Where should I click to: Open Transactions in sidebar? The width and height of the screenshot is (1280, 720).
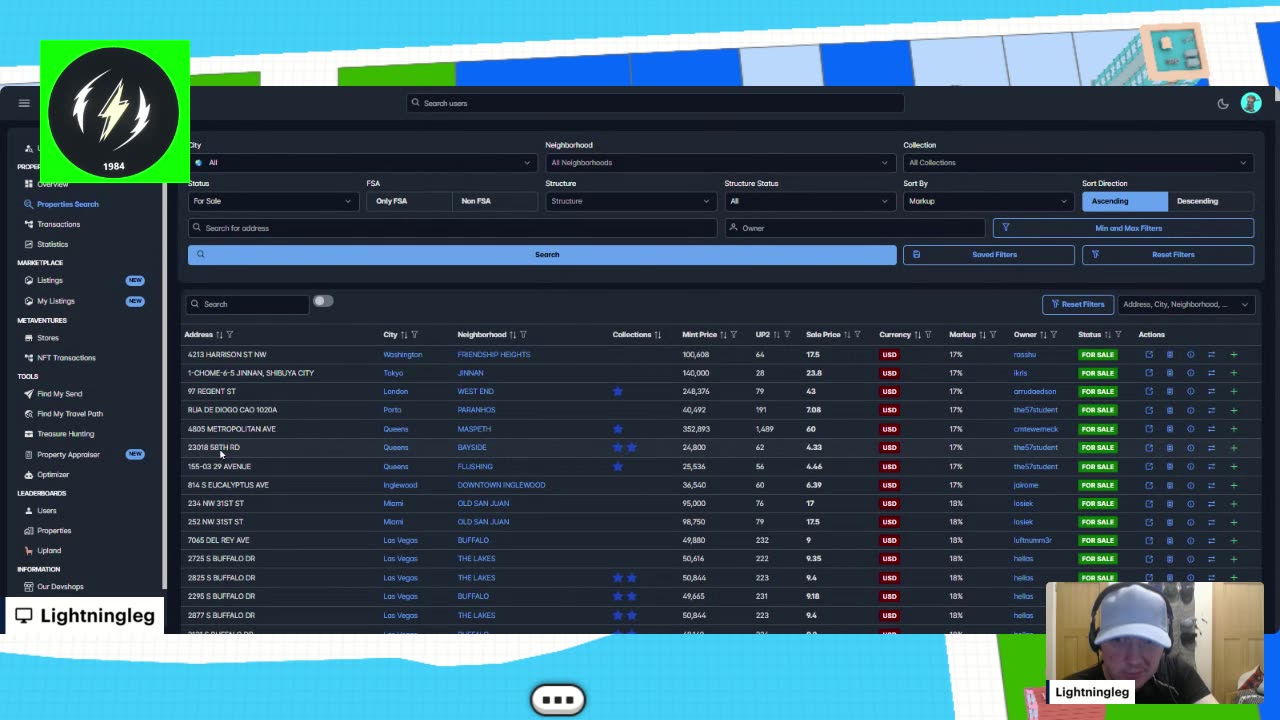pyautogui.click(x=58, y=224)
